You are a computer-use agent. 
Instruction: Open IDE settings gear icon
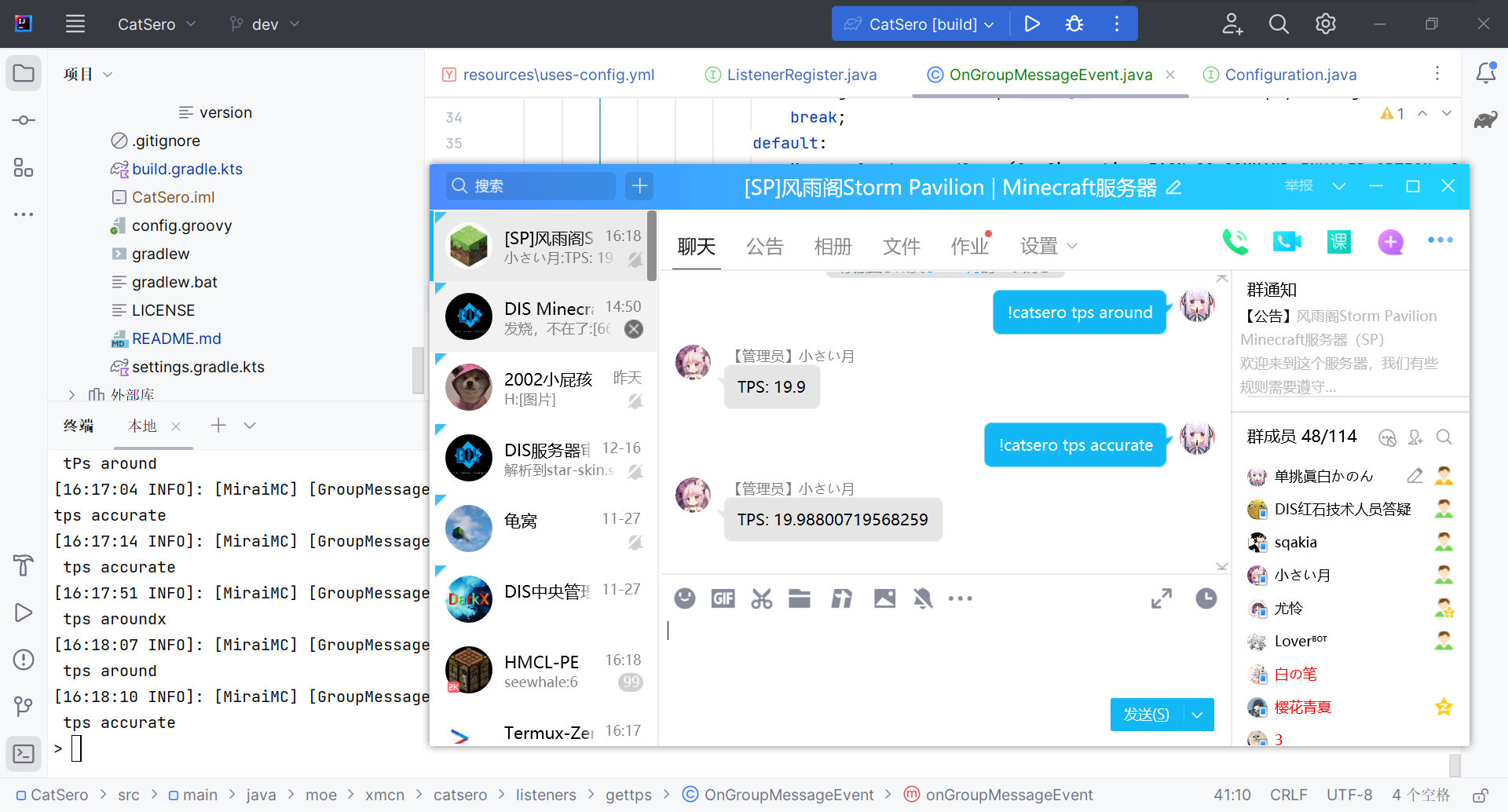tap(1326, 24)
